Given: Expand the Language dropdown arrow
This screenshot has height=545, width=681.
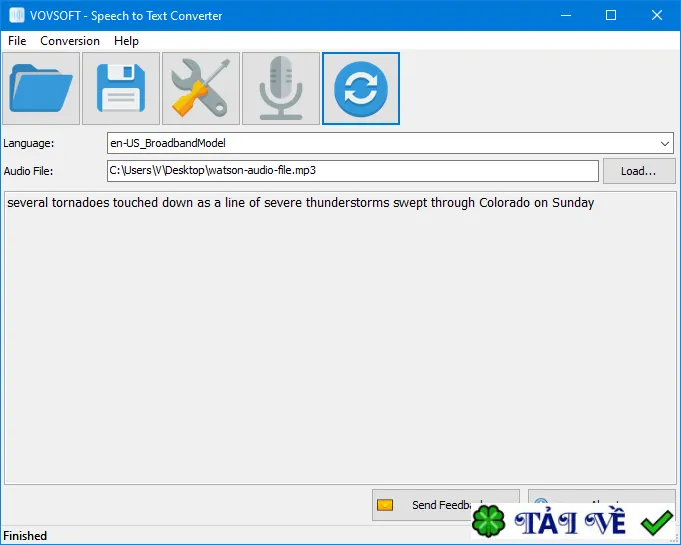Looking at the screenshot, I should click(664, 143).
